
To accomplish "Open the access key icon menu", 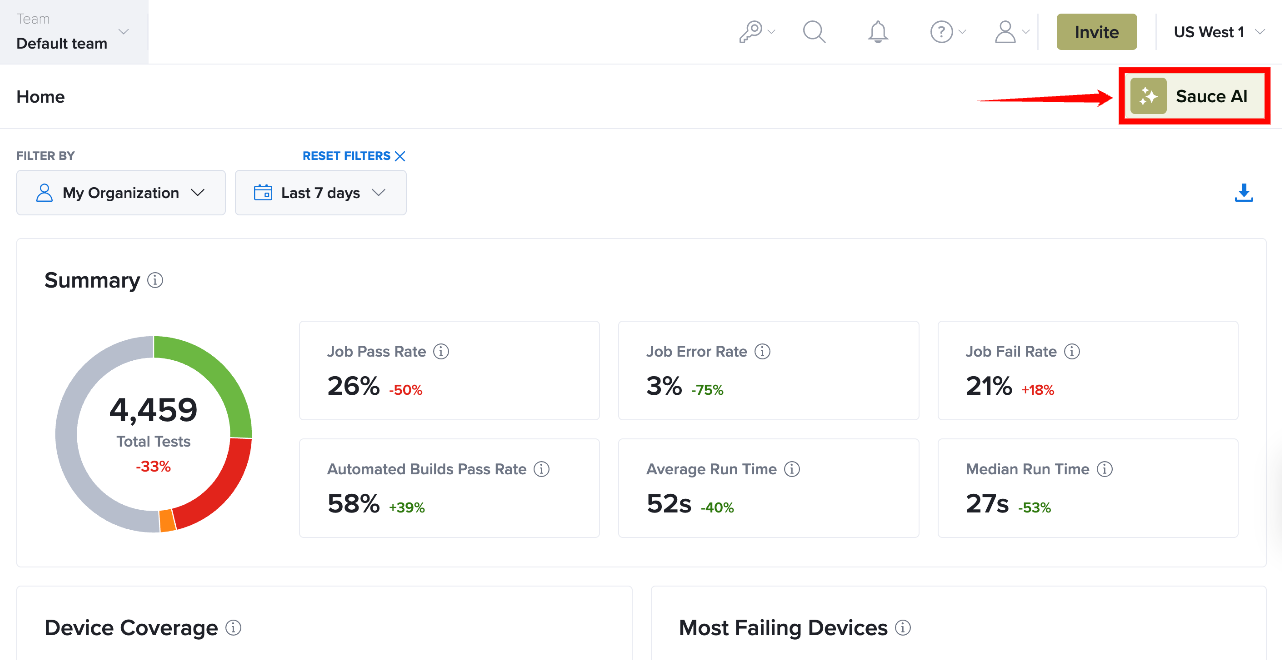I will [756, 32].
